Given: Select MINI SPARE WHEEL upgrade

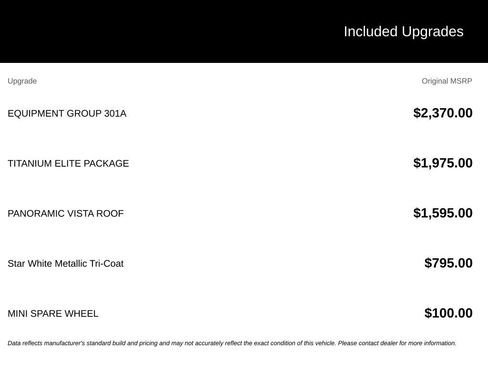Looking at the screenshot, I should (53, 314).
